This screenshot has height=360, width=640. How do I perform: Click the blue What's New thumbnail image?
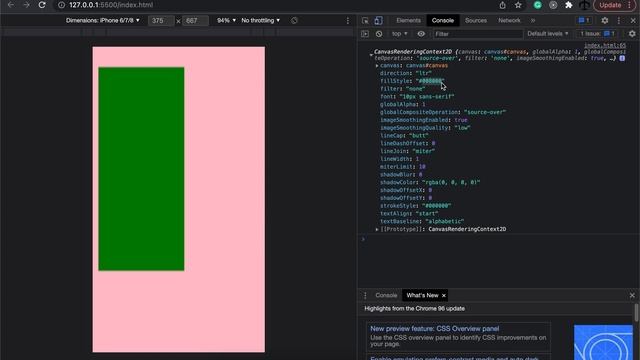point(603,342)
